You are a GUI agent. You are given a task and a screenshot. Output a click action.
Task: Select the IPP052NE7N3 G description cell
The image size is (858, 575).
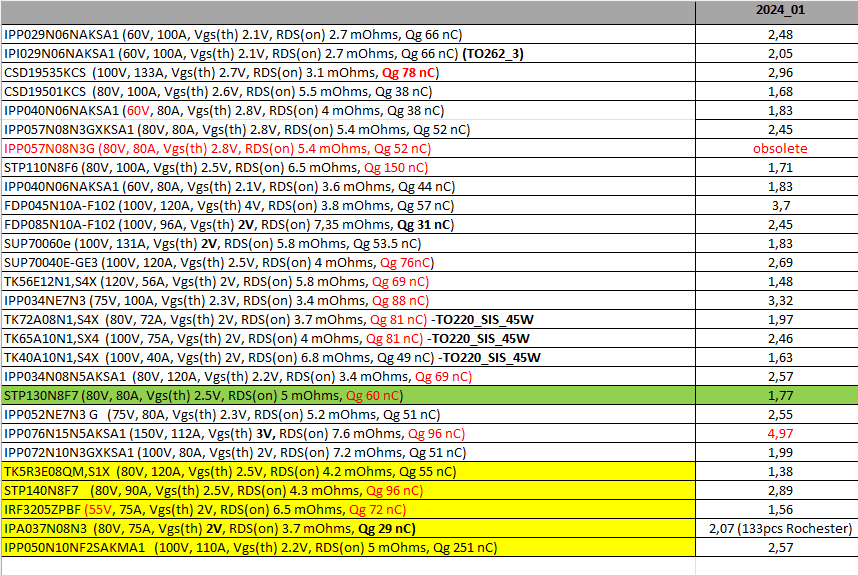pyautogui.click(x=349, y=415)
